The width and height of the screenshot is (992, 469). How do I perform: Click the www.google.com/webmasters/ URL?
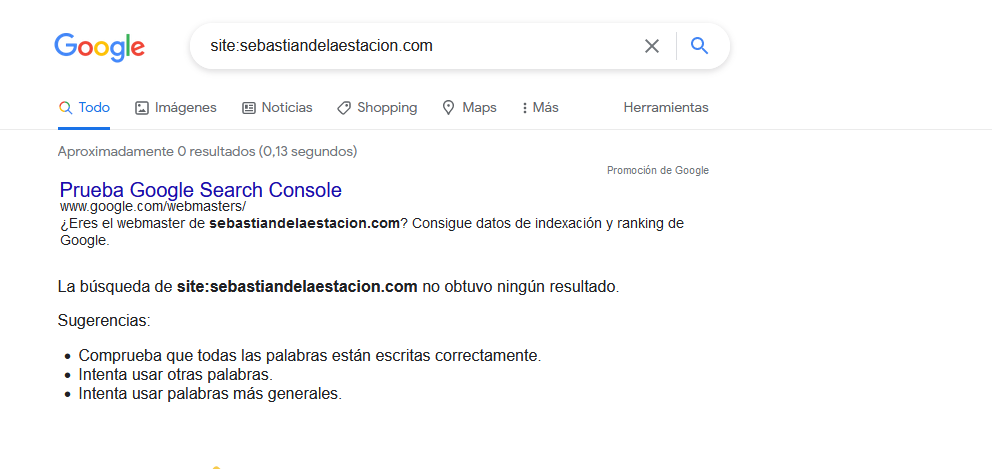(152, 207)
